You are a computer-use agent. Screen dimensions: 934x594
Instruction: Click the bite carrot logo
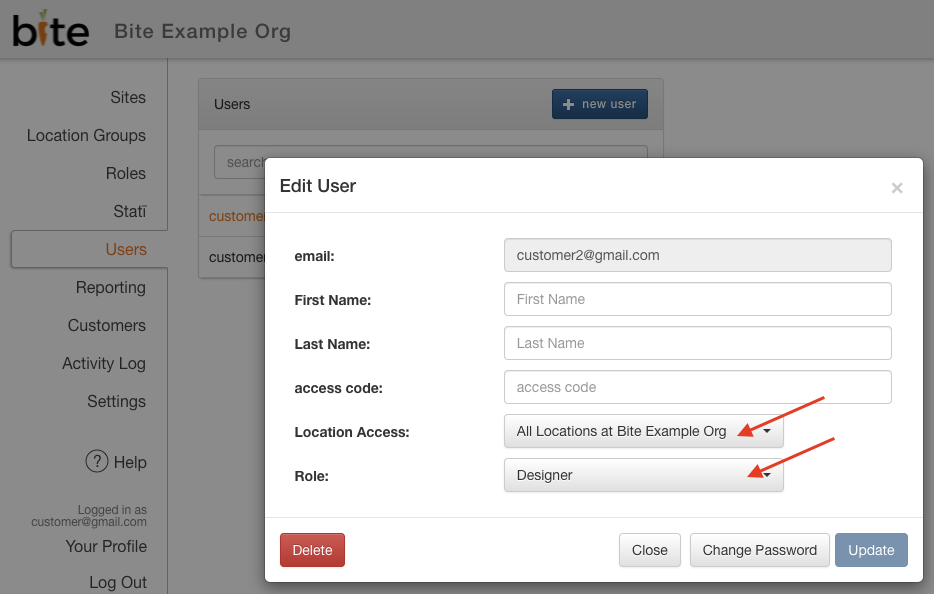pos(51,29)
